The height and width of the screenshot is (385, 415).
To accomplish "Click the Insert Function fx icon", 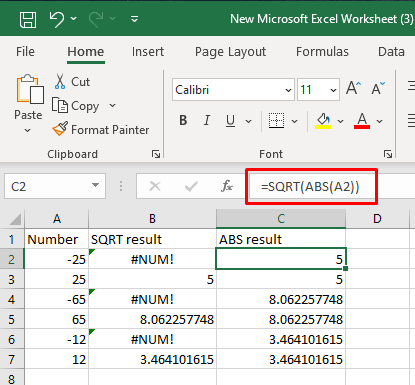I will pos(227,186).
